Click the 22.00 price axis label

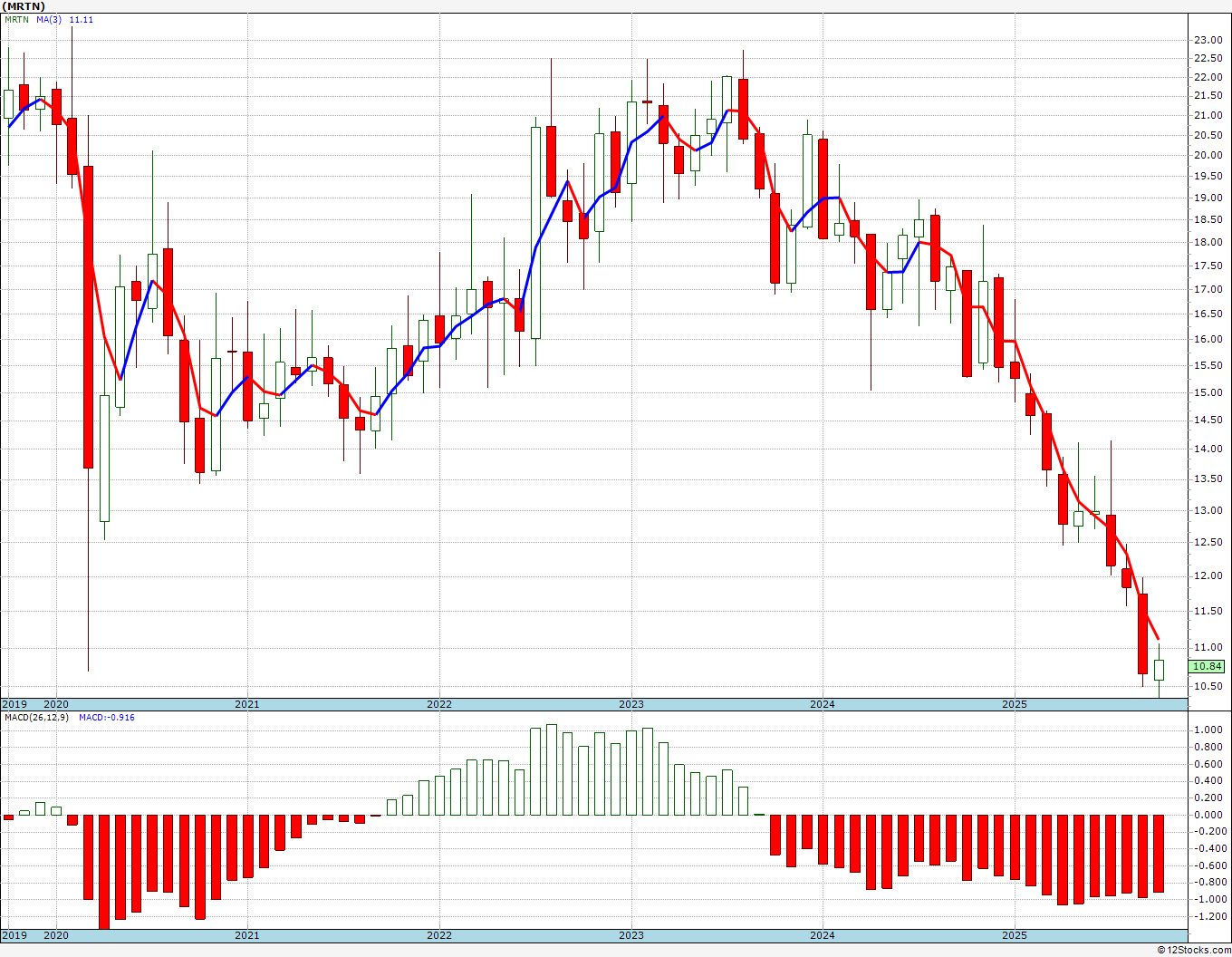click(x=1208, y=77)
